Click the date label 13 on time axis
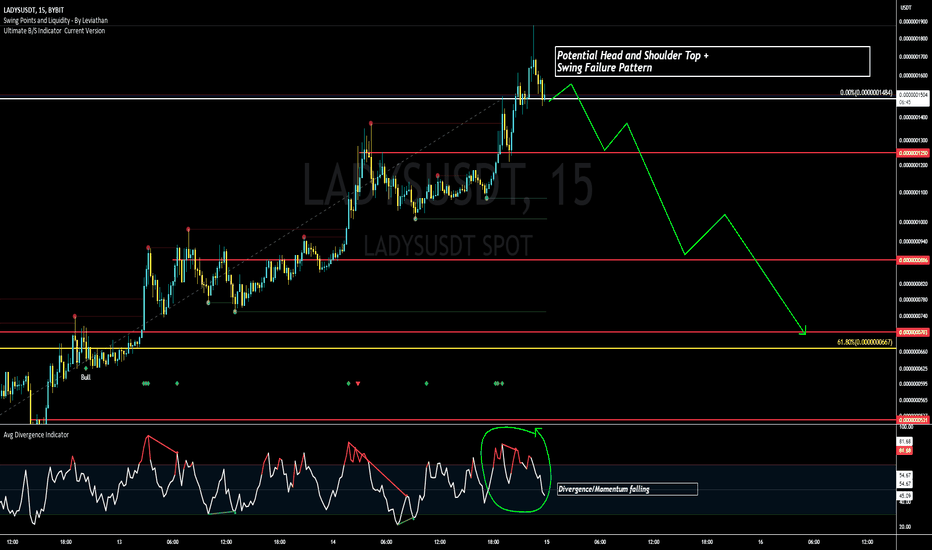This screenshot has width=932, height=550. click(119, 542)
